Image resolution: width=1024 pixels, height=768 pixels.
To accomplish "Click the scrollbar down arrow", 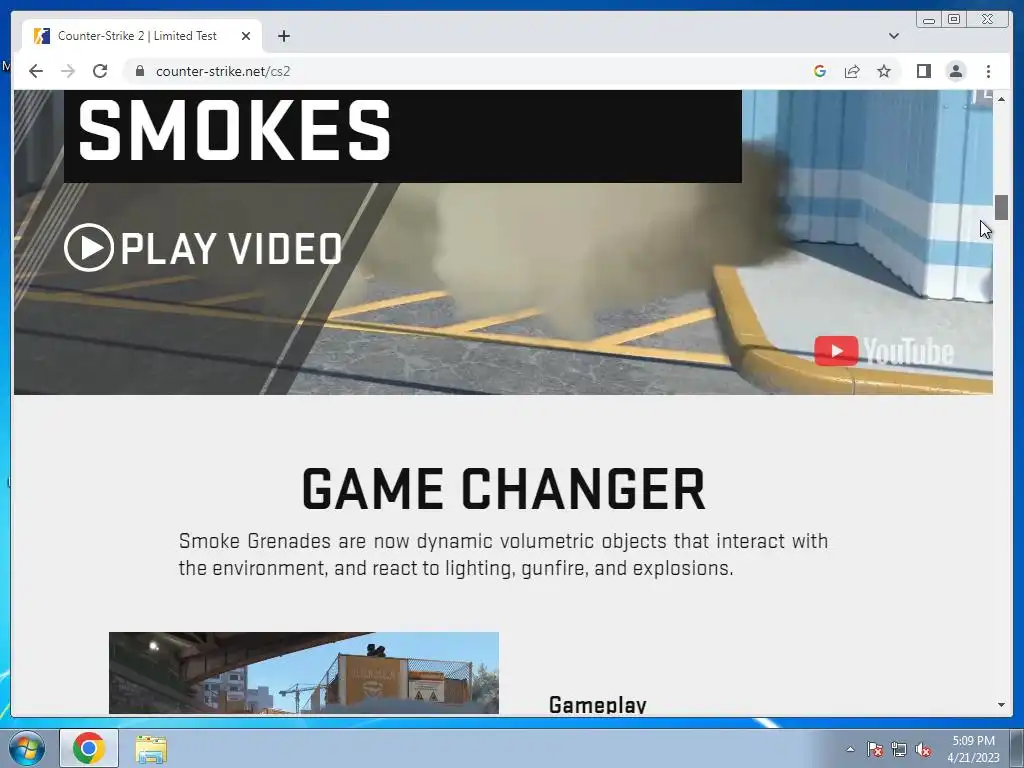I will tap(1002, 705).
